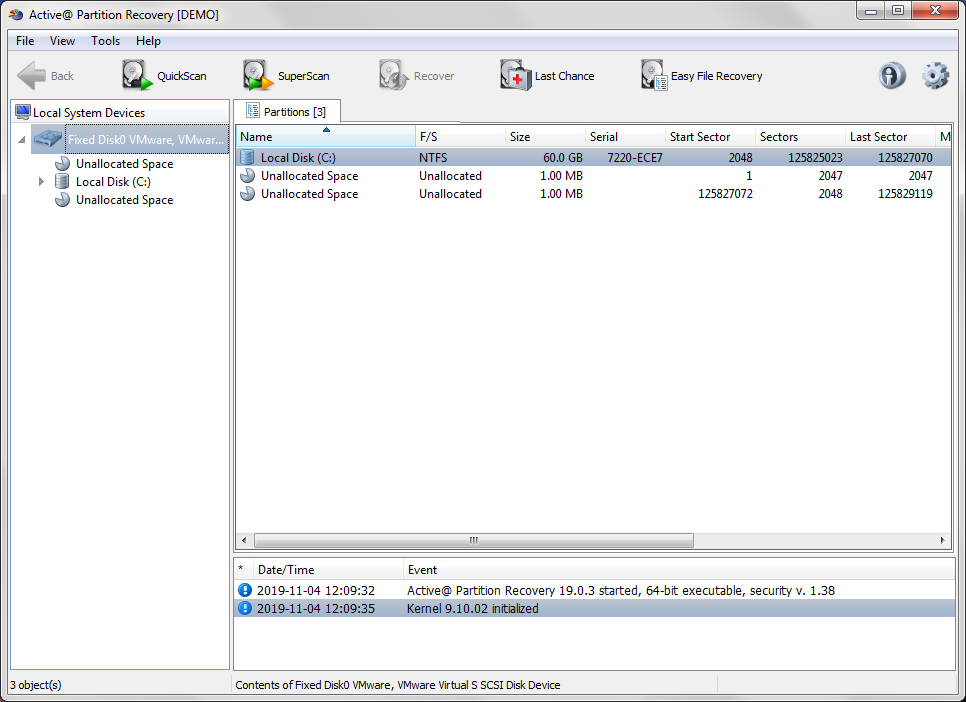The width and height of the screenshot is (966, 702).
Task: Select the Kernel 9.10.02 initialized log entry
Action: (x=595, y=608)
